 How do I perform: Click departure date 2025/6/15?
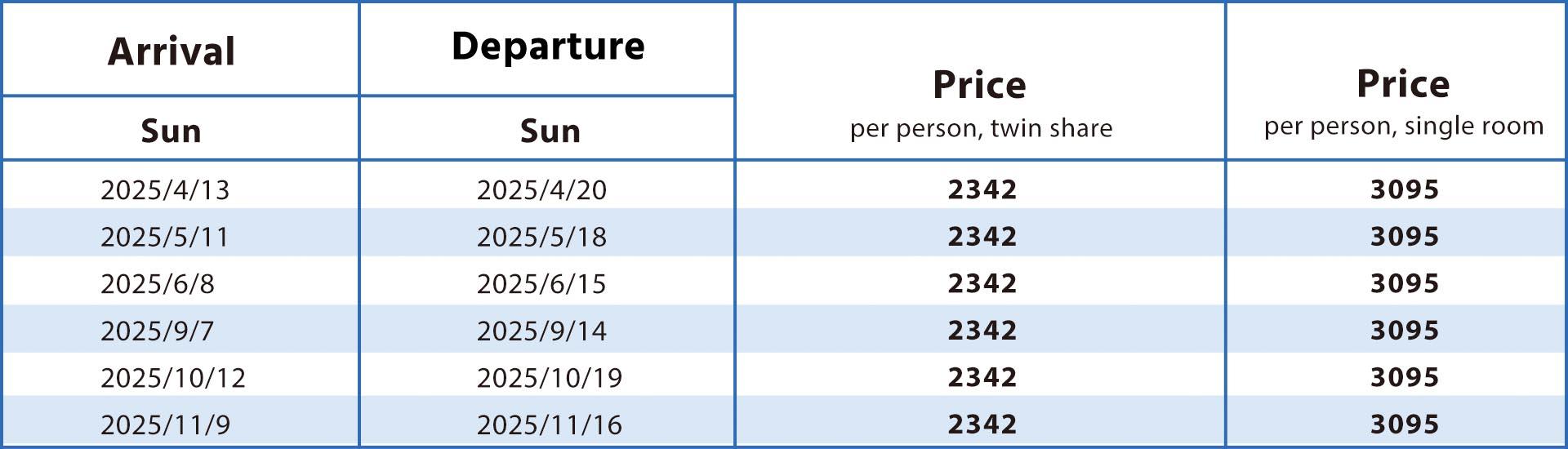[541, 283]
